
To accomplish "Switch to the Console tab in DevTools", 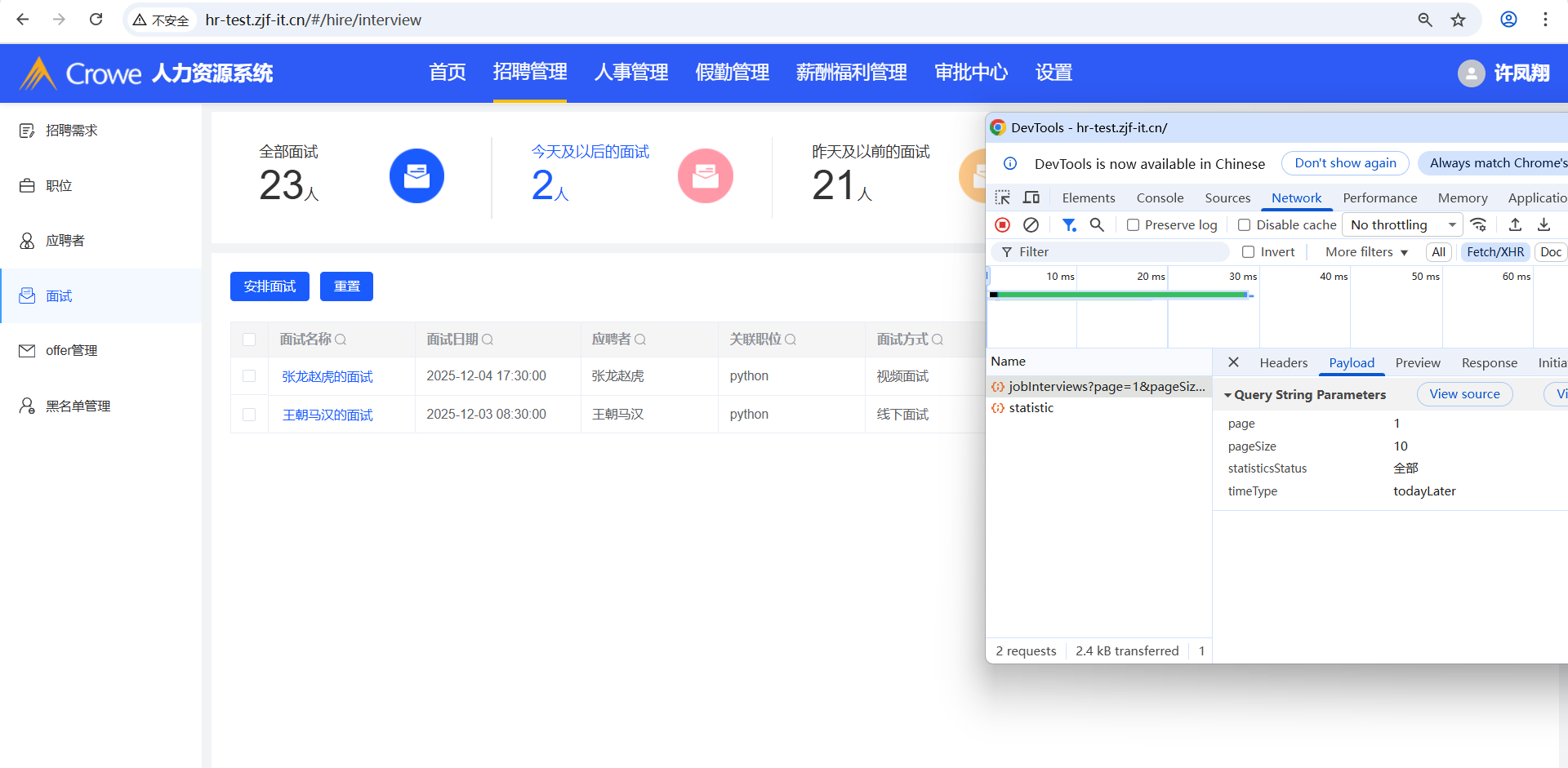I will coord(1160,198).
